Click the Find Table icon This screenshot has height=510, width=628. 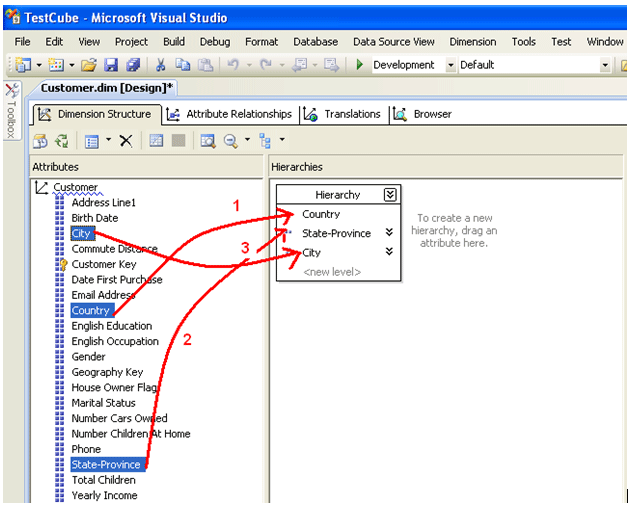[x=208, y=141]
